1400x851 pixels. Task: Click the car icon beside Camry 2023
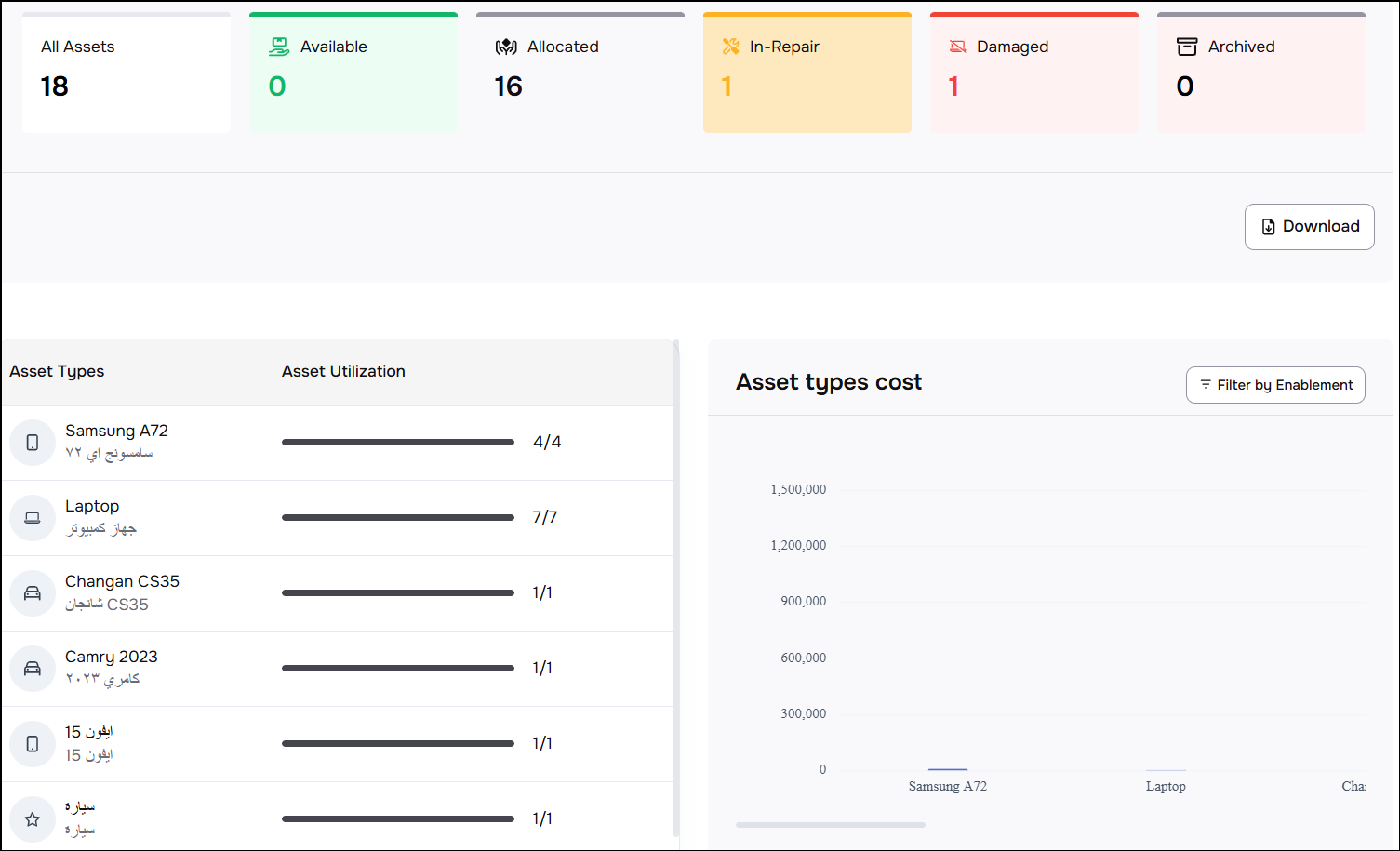(33, 669)
